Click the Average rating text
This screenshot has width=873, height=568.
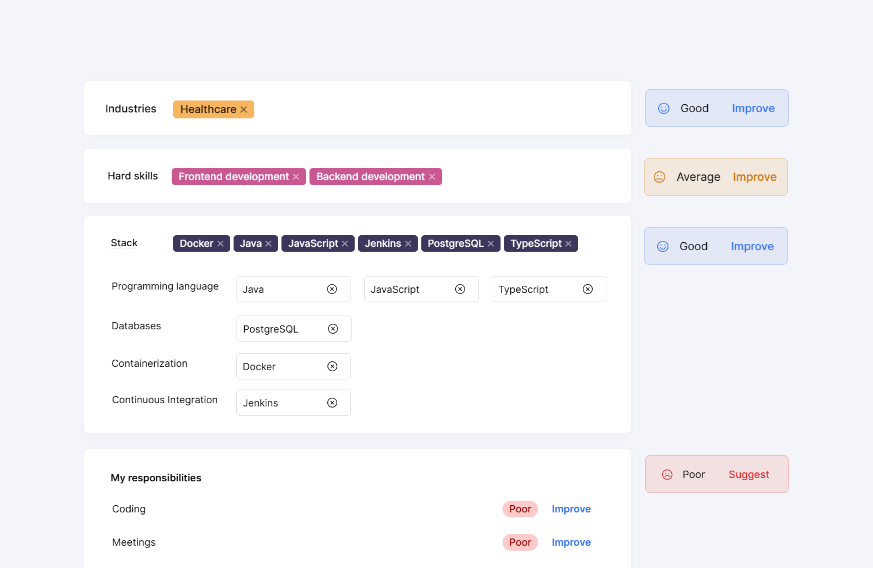(x=698, y=177)
